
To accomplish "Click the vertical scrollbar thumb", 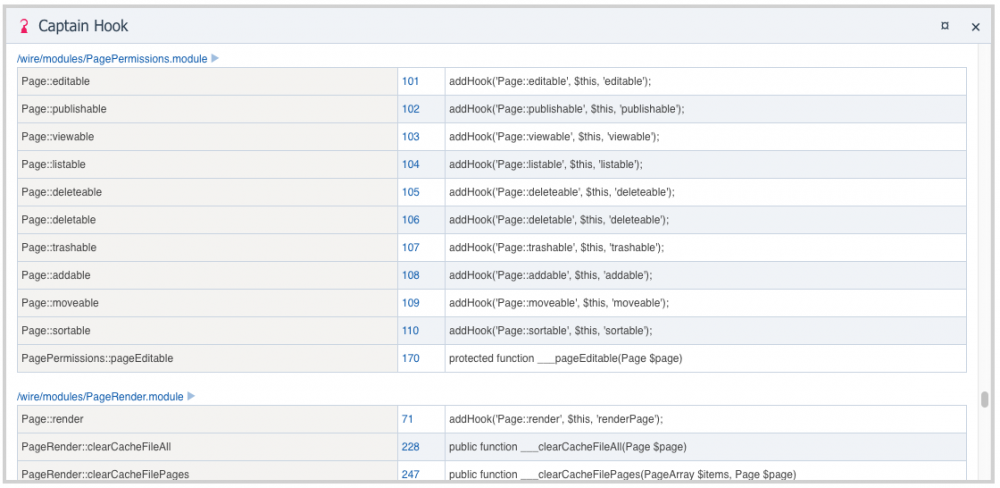I will [x=984, y=400].
